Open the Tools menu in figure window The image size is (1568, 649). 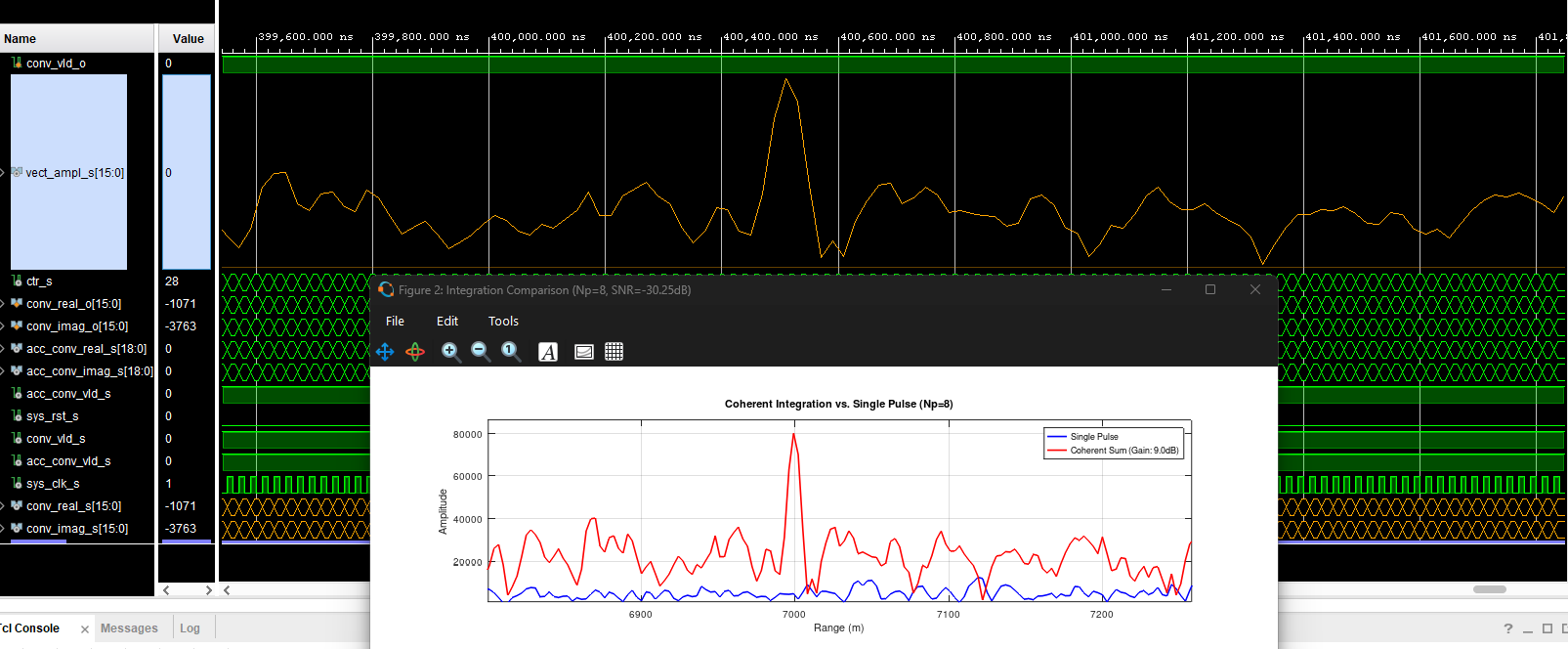coord(503,321)
